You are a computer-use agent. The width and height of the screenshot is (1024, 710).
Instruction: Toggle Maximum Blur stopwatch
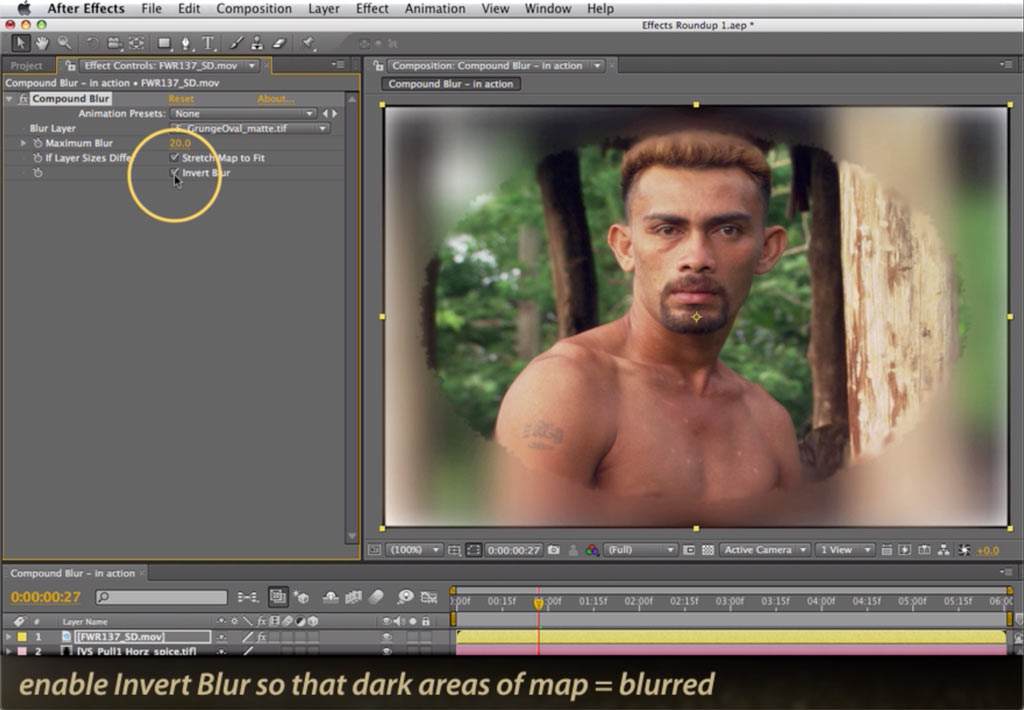[x=38, y=143]
